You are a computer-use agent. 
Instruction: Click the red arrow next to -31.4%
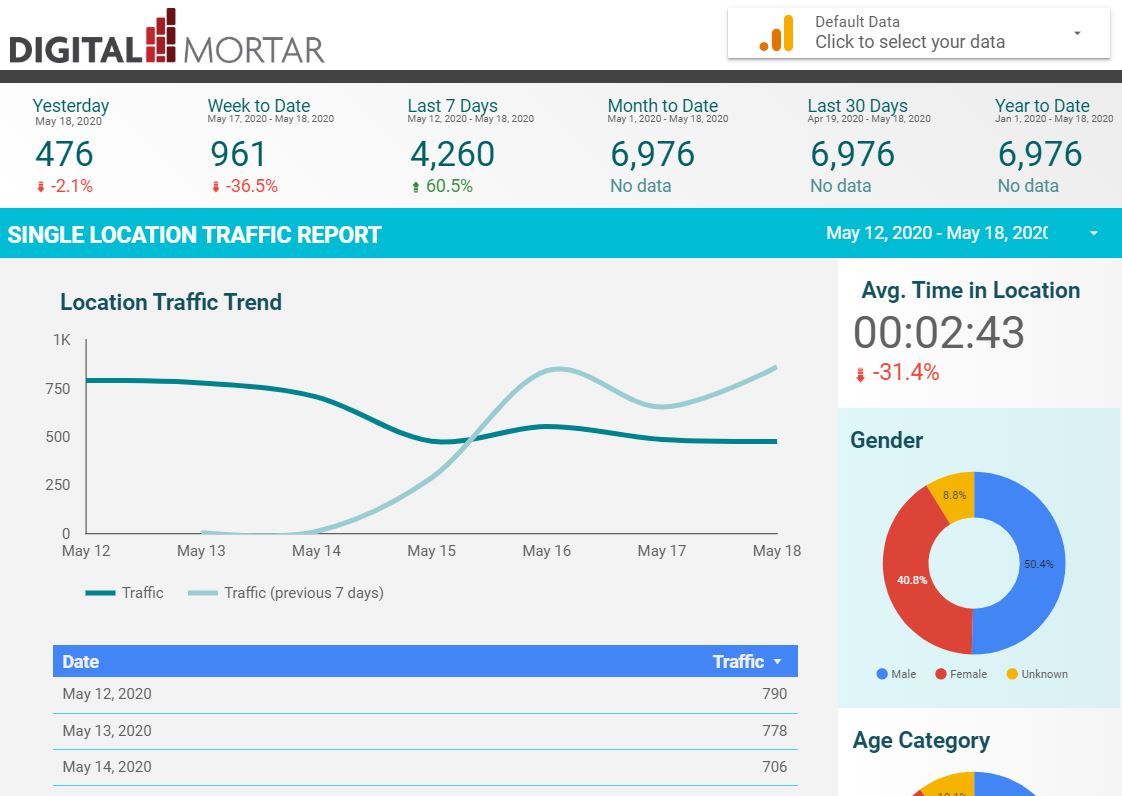click(860, 374)
